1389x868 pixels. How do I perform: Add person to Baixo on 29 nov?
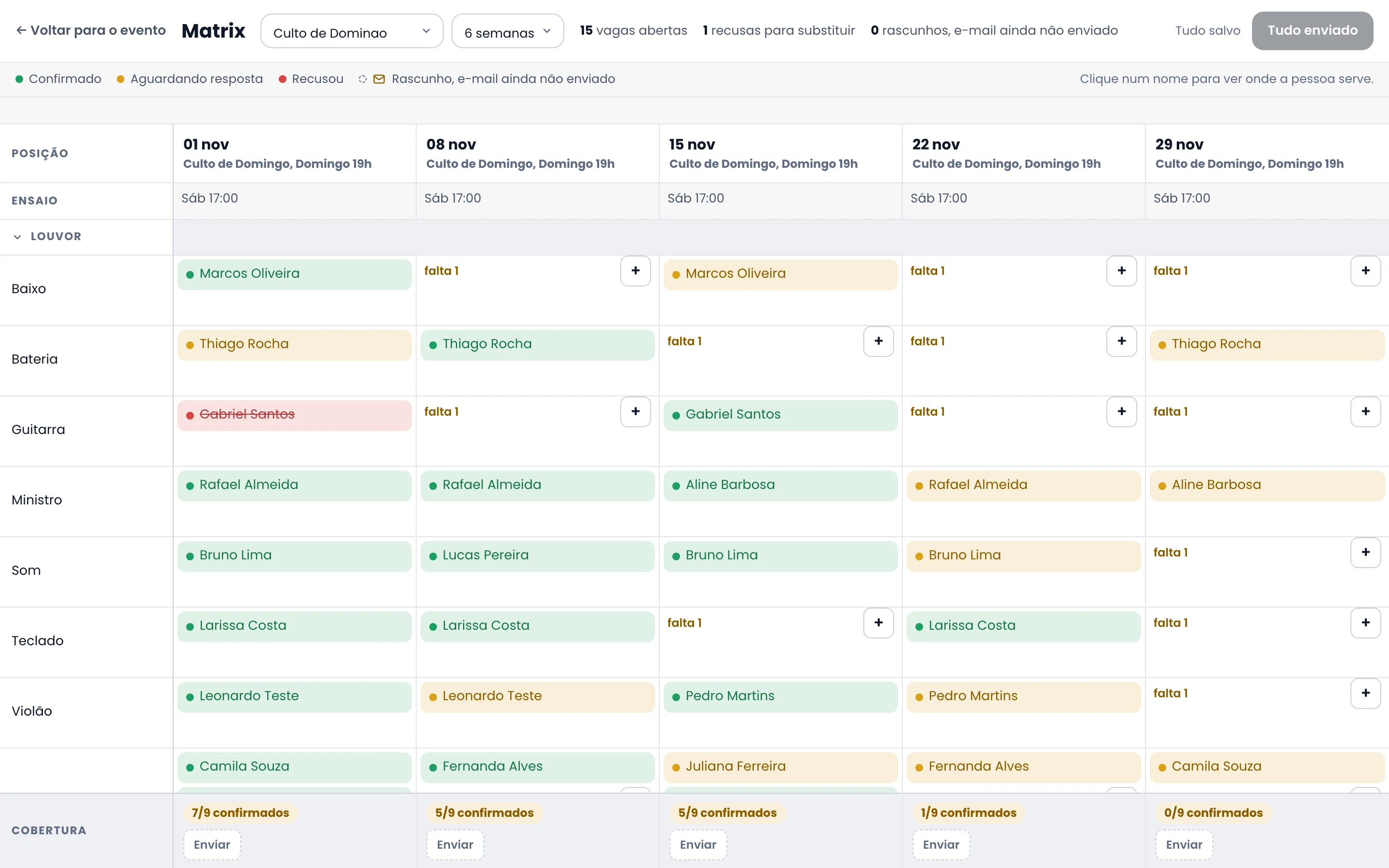1365,271
